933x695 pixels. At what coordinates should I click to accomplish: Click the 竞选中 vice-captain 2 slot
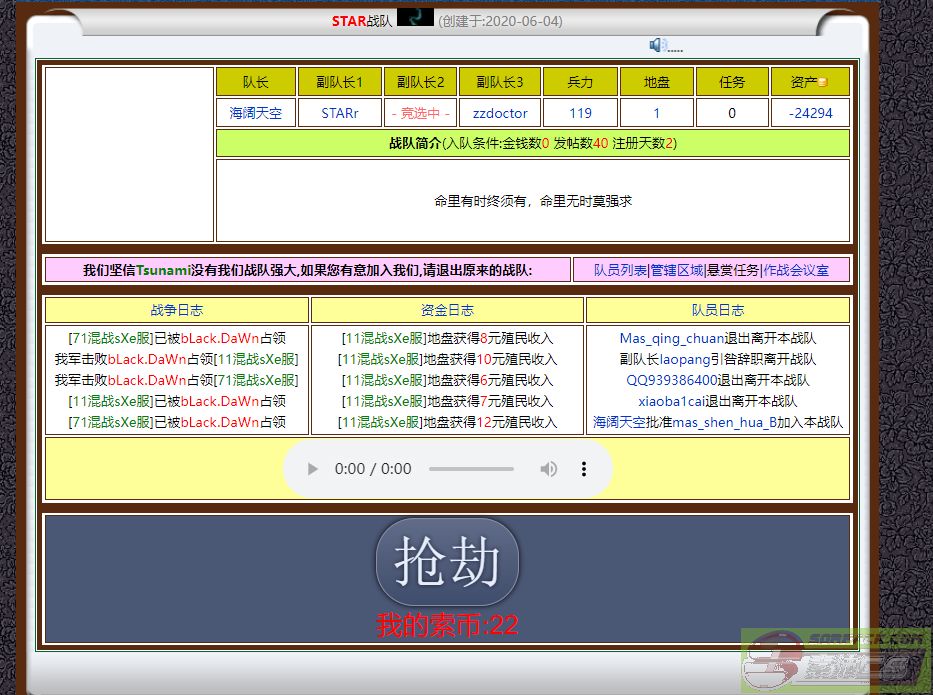[x=420, y=113]
